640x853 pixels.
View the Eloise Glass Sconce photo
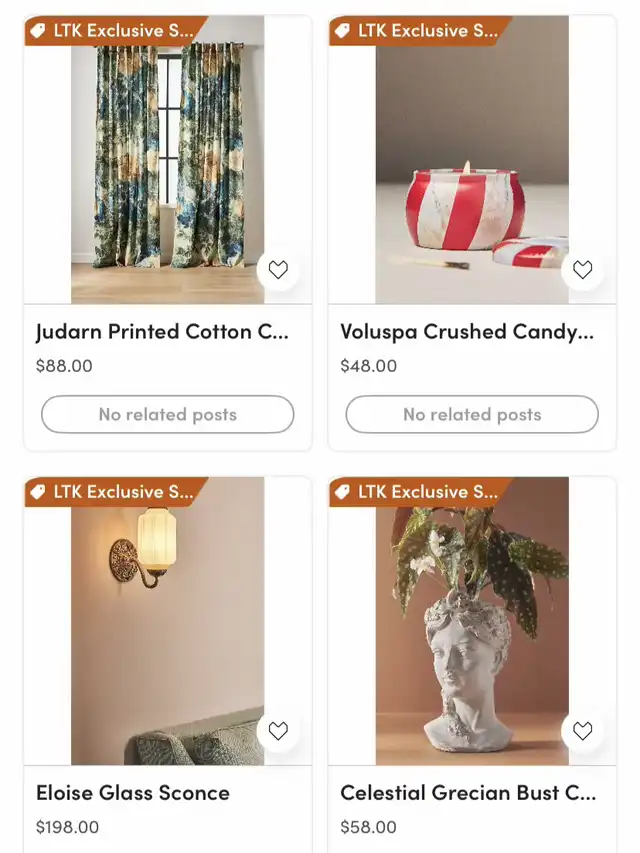click(168, 621)
